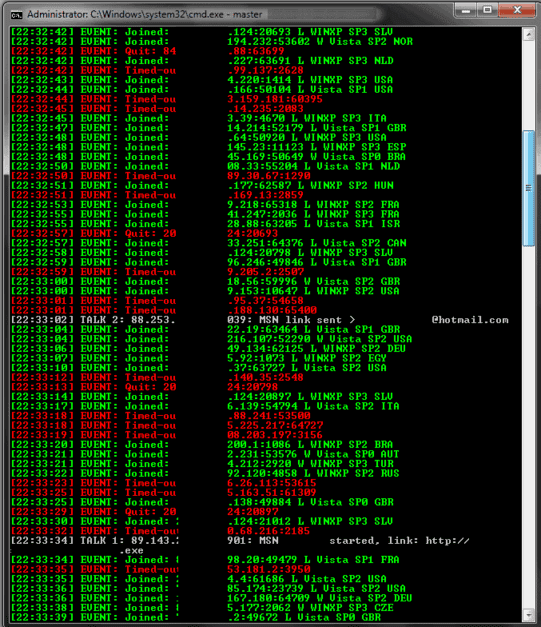
Task: Select the text "08.33:55204 L Vista SP1 NLD"
Action: pyautogui.click(x=313, y=166)
